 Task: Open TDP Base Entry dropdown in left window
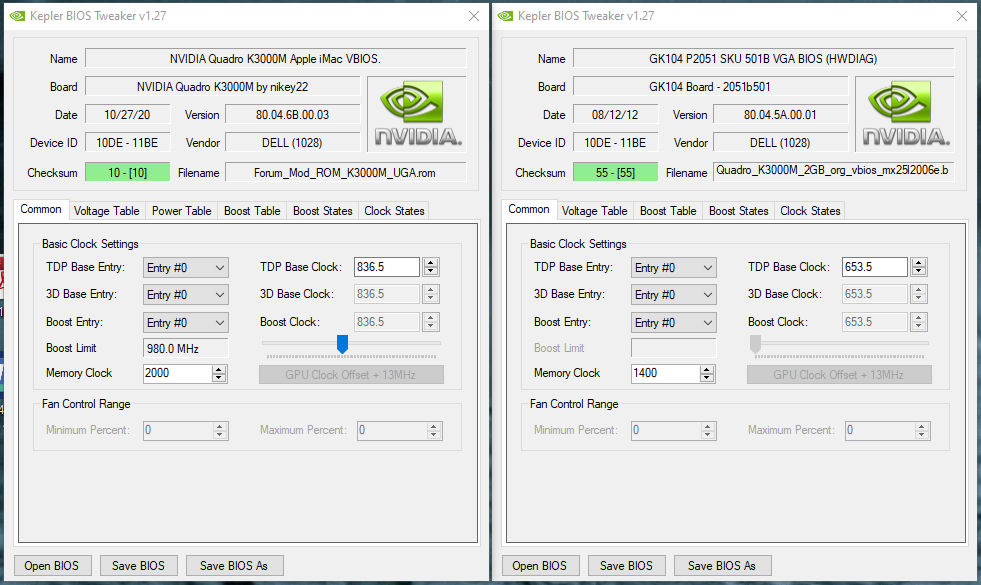coord(186,268)
